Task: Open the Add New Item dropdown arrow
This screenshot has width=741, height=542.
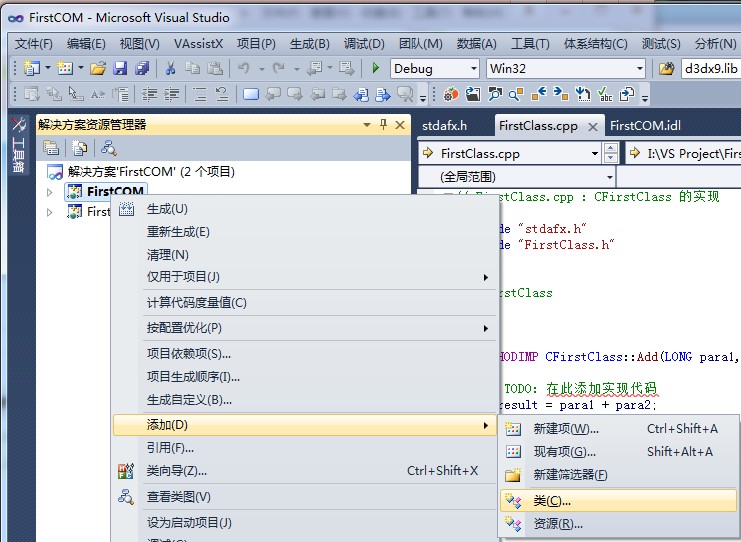Action: (x=81, y=69)
